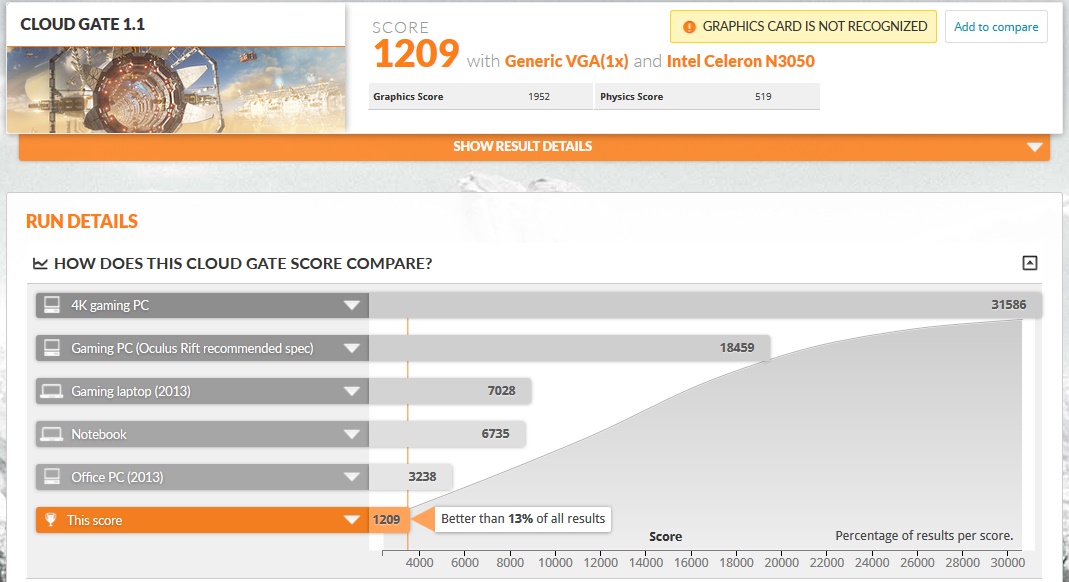Select the 4K gaming PC label

110,305
